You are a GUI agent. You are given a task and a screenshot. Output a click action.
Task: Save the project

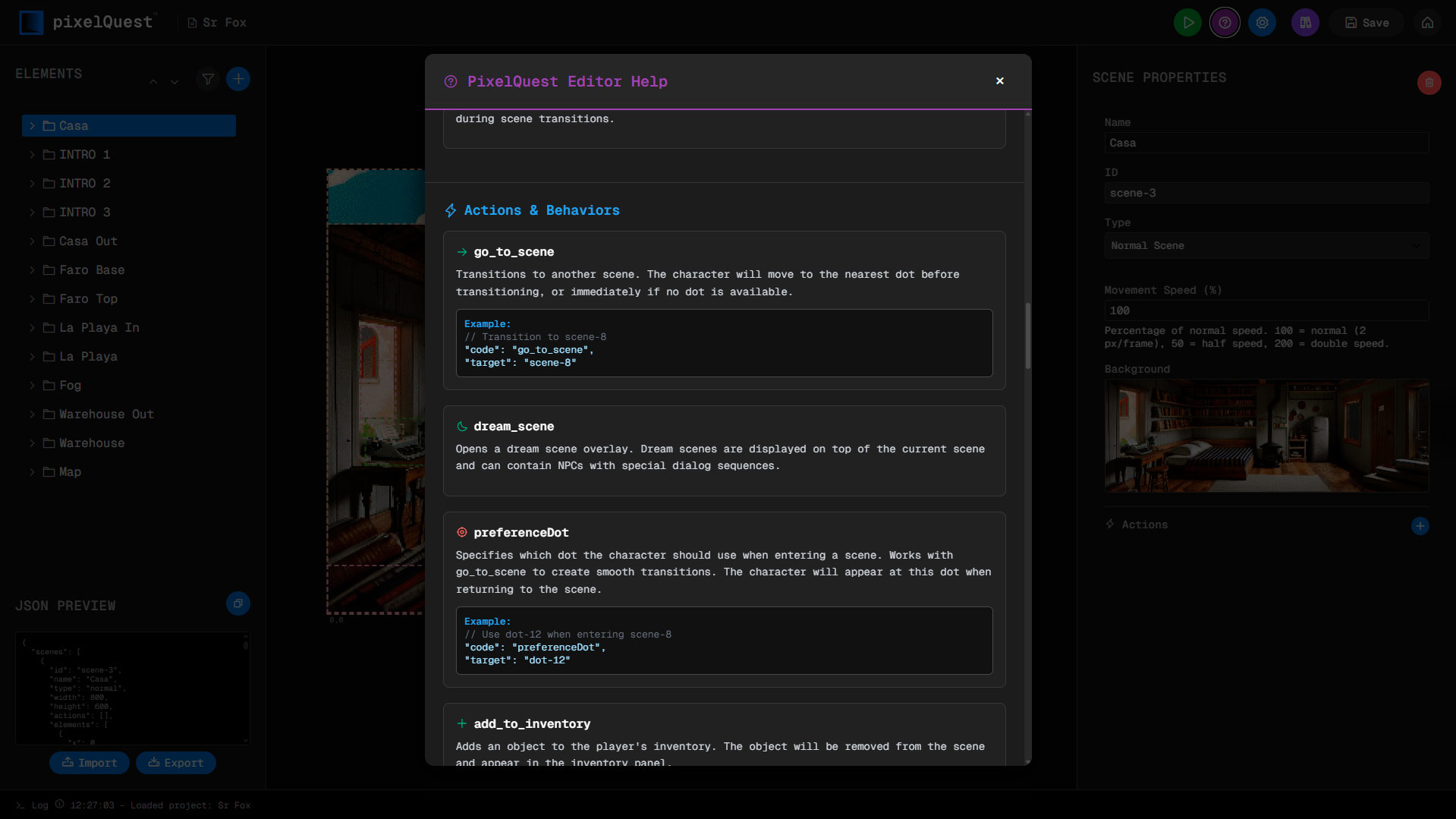1366,22
